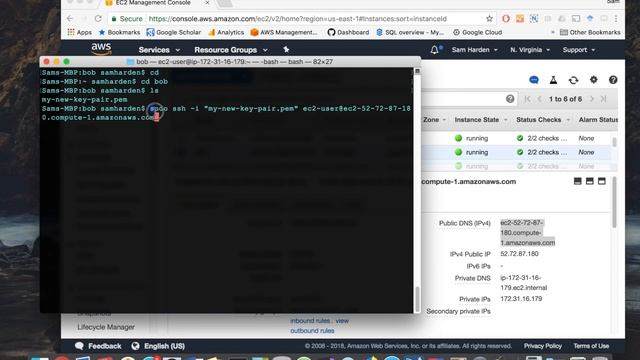This screenshot has width=640, height=360.
Task: Click the Privacy Policy link
Action: point(542,346)
